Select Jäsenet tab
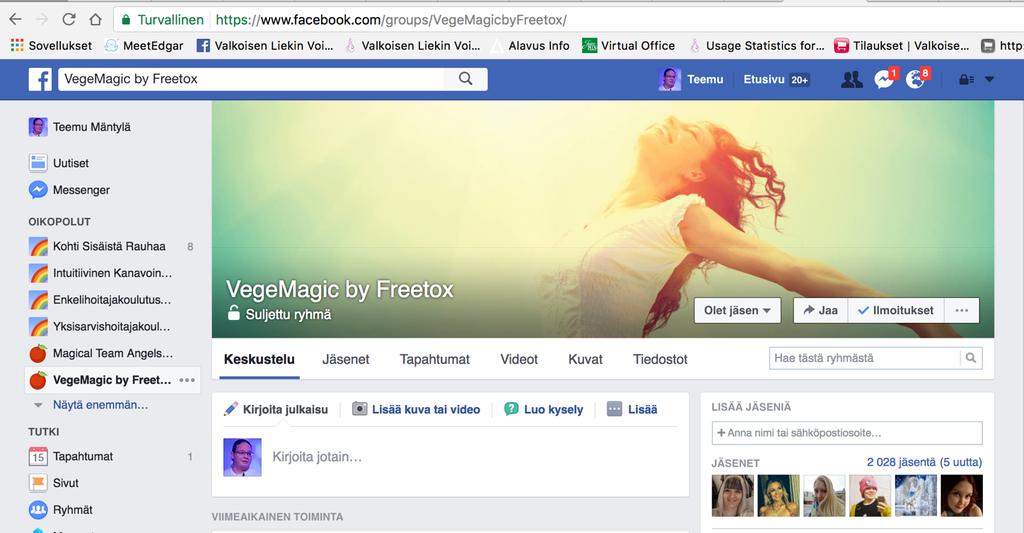This screenshot has width=1024, height=533. 345,359
